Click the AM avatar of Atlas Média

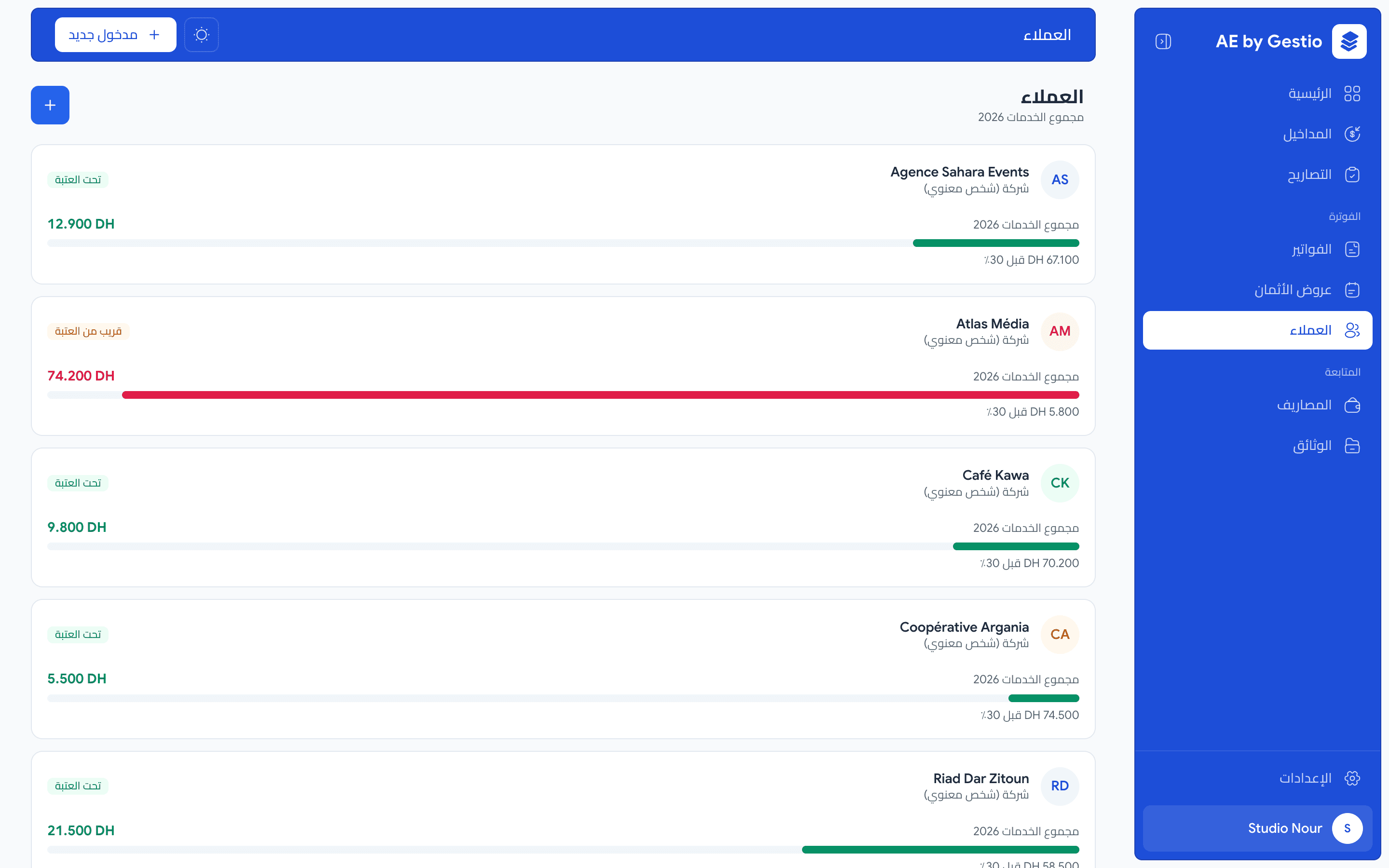pyautogui.click(x=1060, y=331)
